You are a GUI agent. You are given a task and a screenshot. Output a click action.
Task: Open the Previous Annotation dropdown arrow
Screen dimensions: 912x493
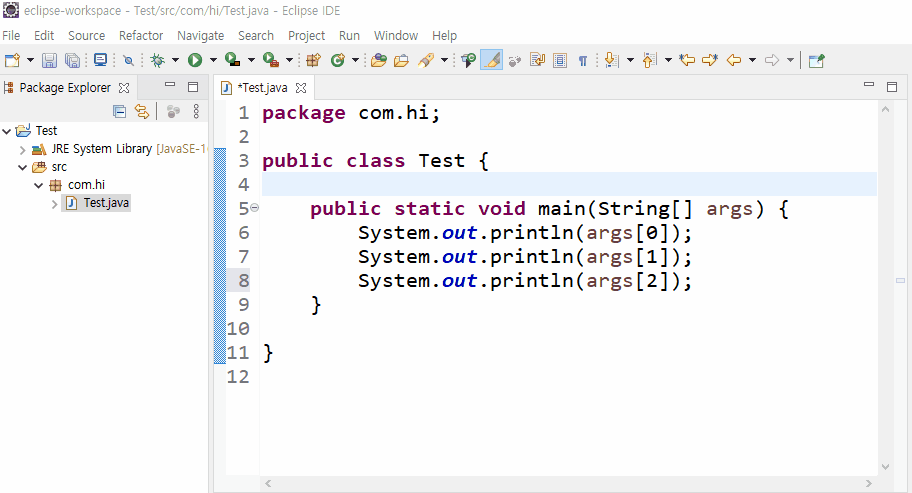(x=668, y=60)
